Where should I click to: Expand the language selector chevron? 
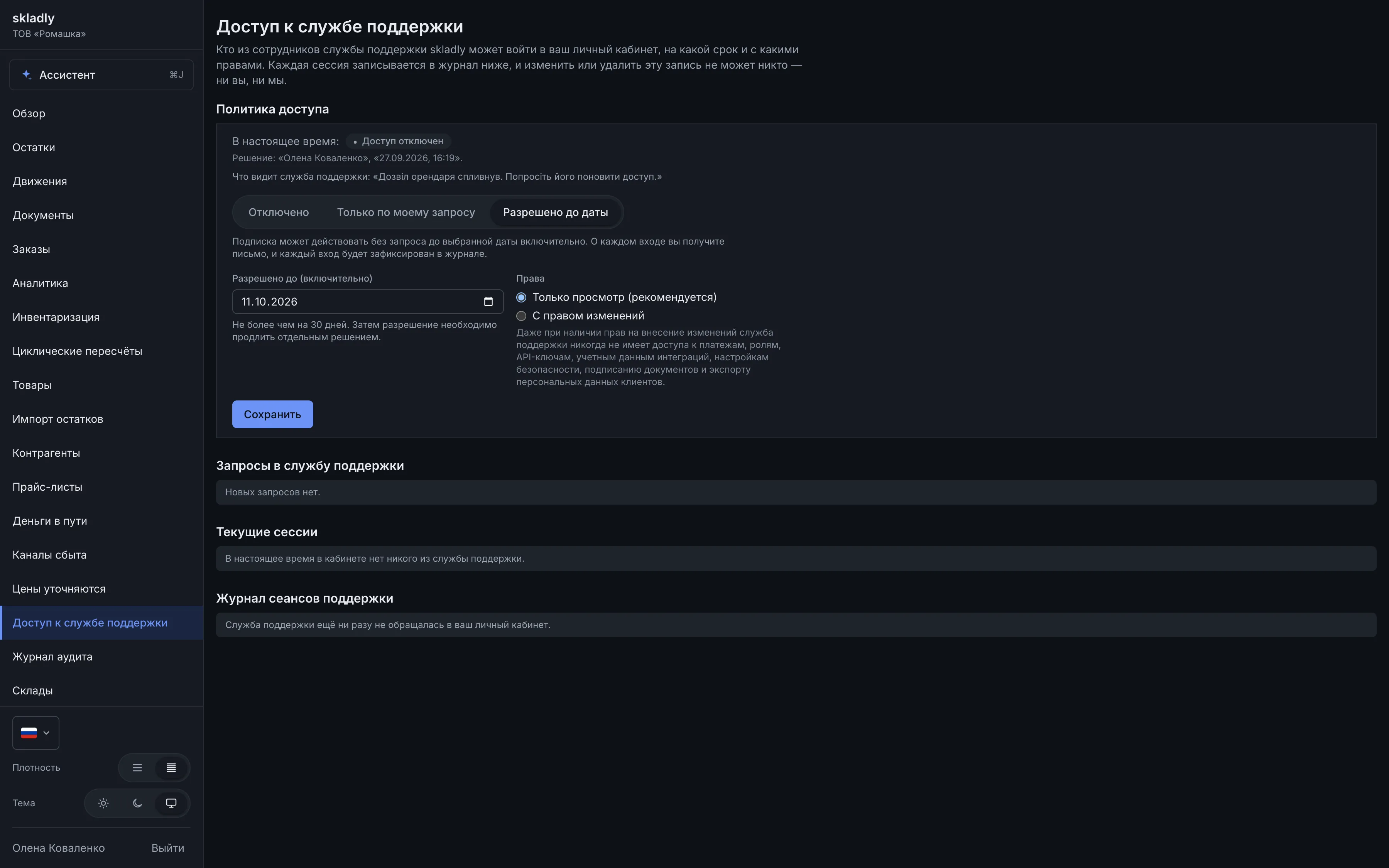(46, 733)
